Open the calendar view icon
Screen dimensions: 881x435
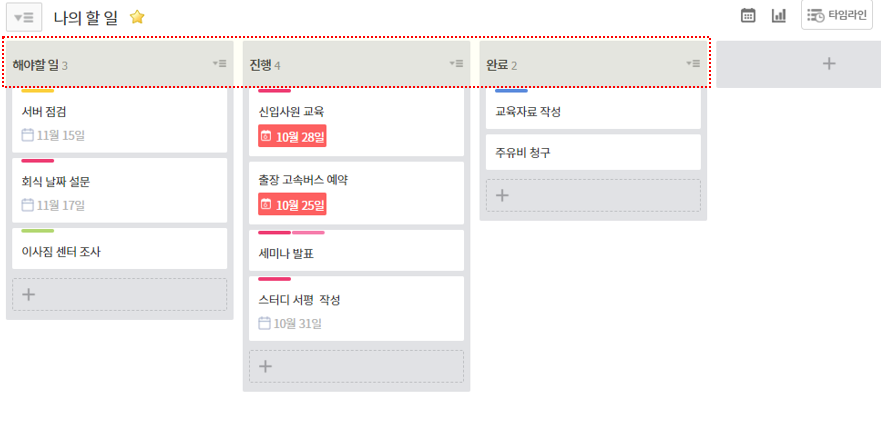[748, 15]
